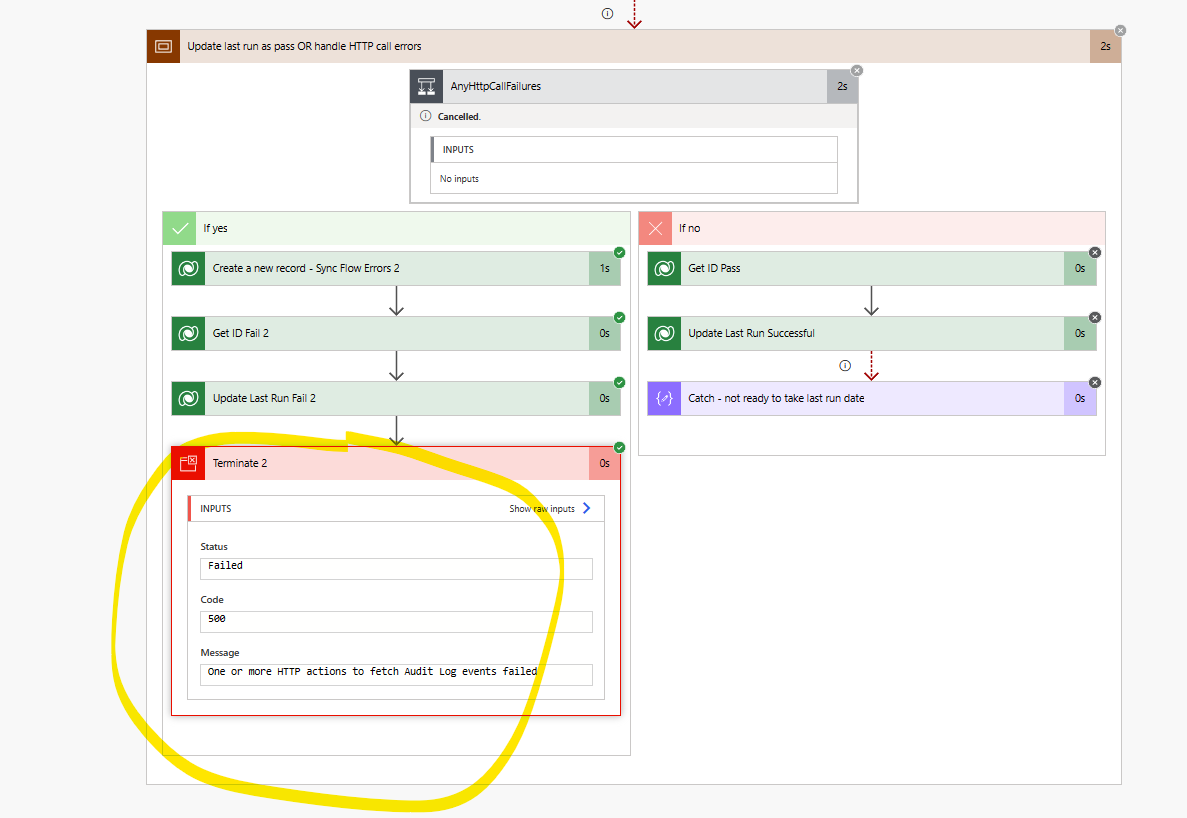Screen dimensions: 1187x818
Task: Click the success checkmark badge on "Create a new record"
Action: tap(619, 254)
